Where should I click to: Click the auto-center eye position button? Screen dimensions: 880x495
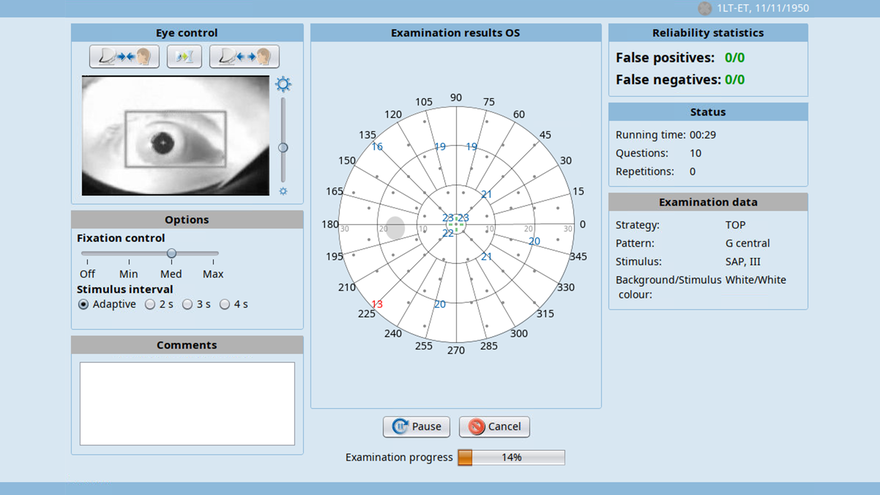pyautogui.click(x=184, y=57)
